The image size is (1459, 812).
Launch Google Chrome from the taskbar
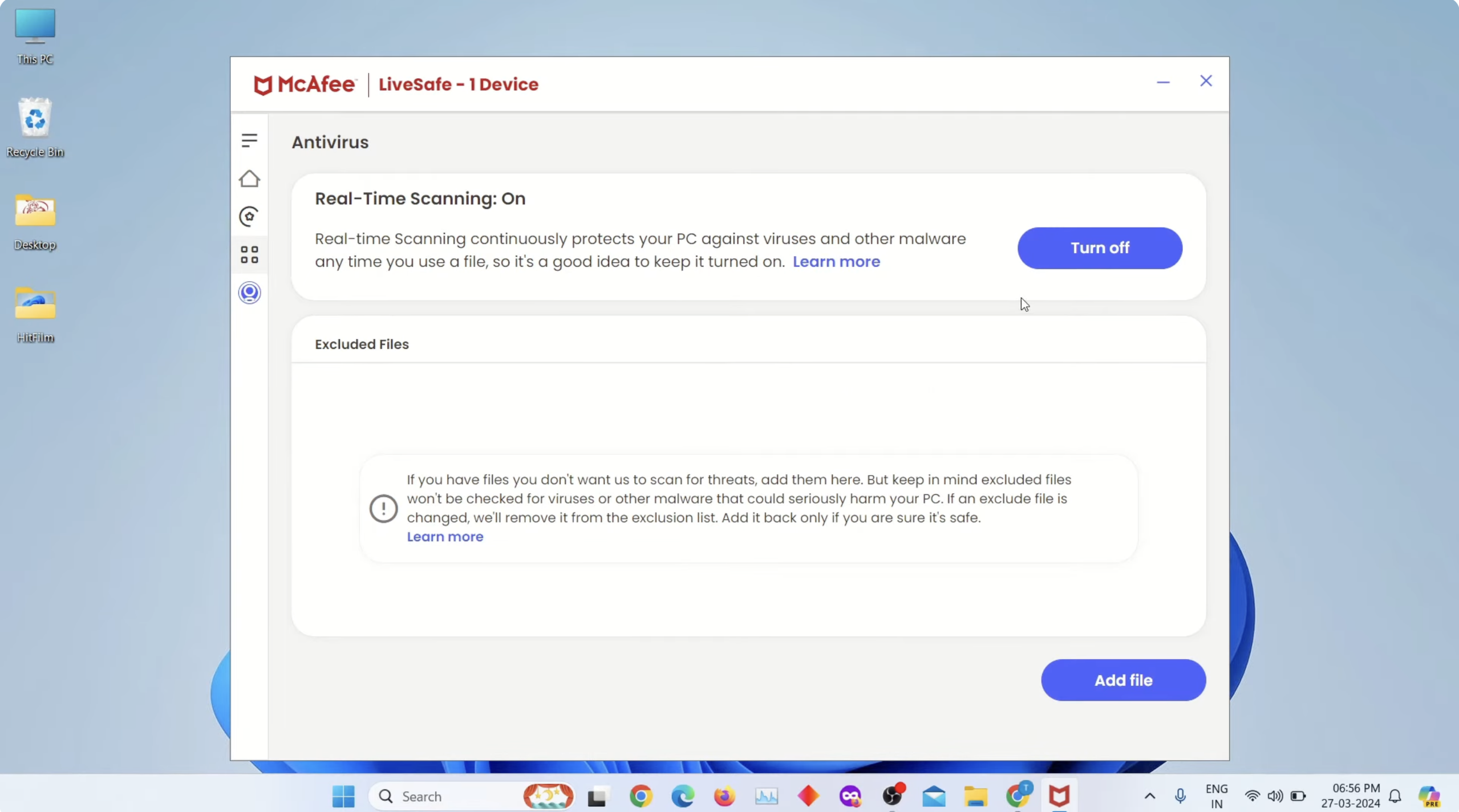click(641, 796)
